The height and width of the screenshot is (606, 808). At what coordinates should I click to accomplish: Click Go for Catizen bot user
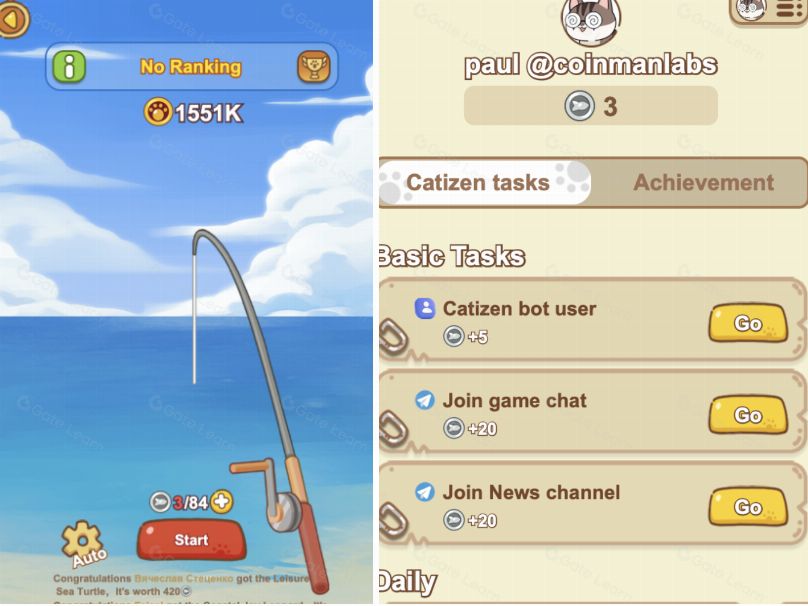[748, 323]
